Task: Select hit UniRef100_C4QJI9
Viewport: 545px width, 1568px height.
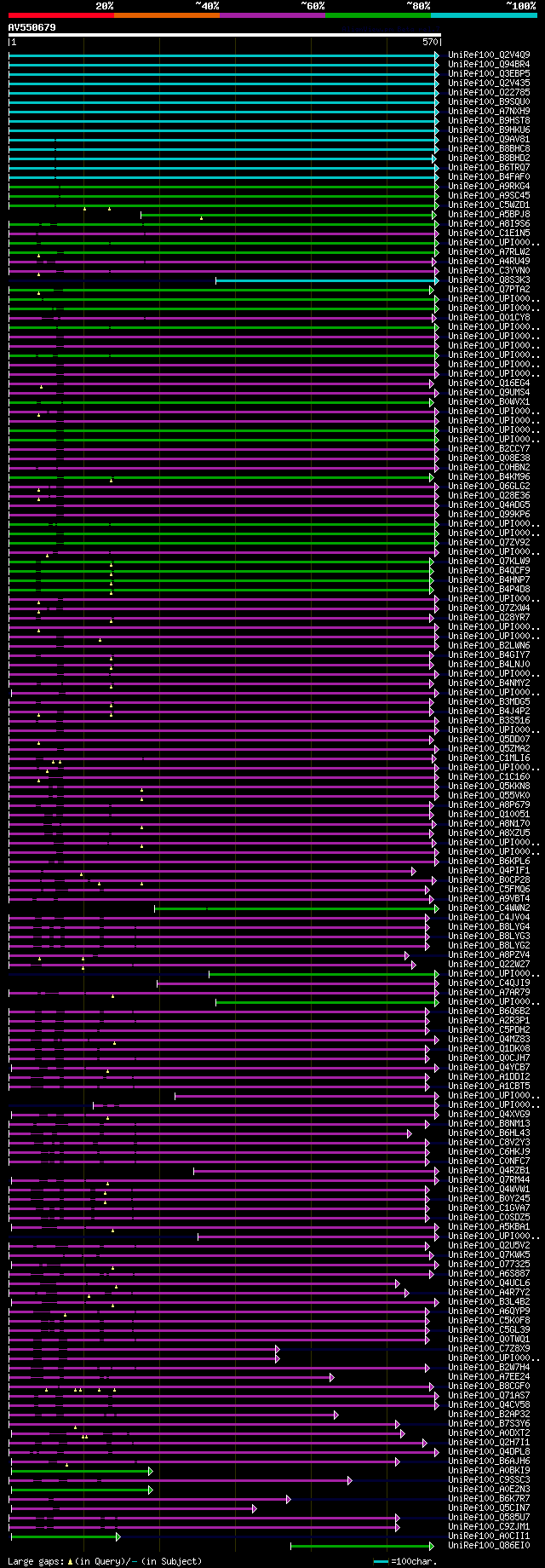Action: (x=489, y=983)
